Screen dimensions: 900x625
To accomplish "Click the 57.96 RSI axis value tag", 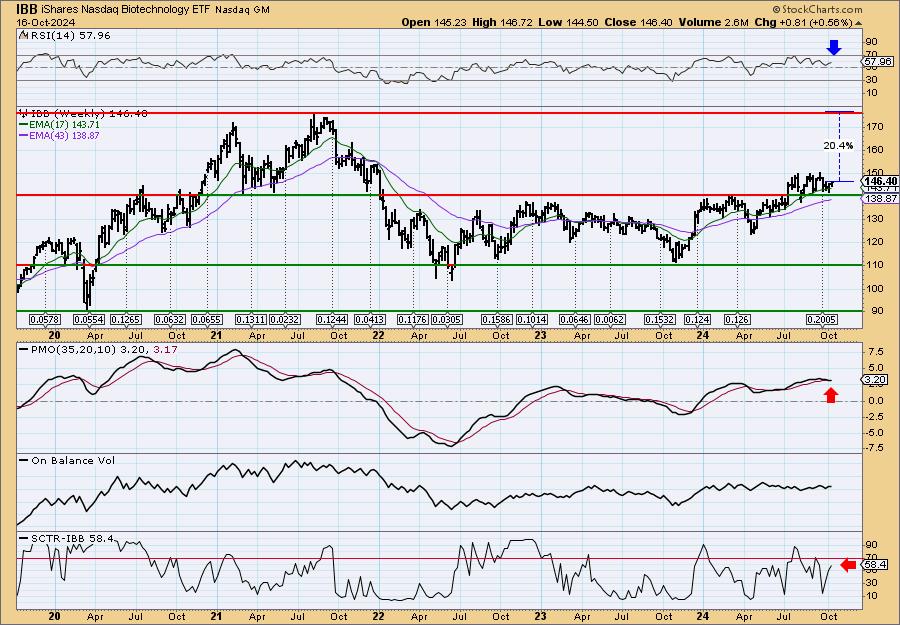I will 879,61.
